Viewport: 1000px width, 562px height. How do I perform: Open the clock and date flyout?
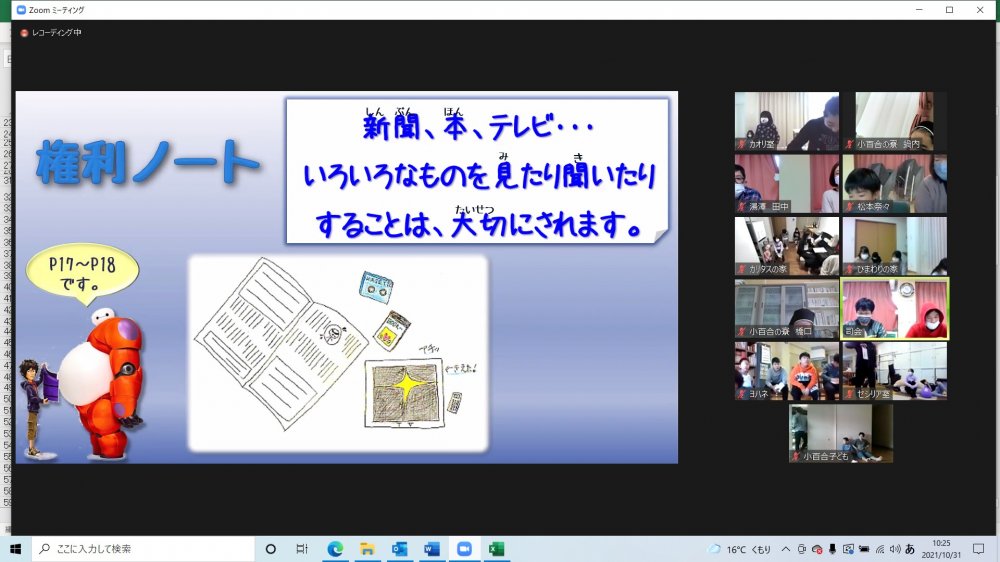pos(942,549)
